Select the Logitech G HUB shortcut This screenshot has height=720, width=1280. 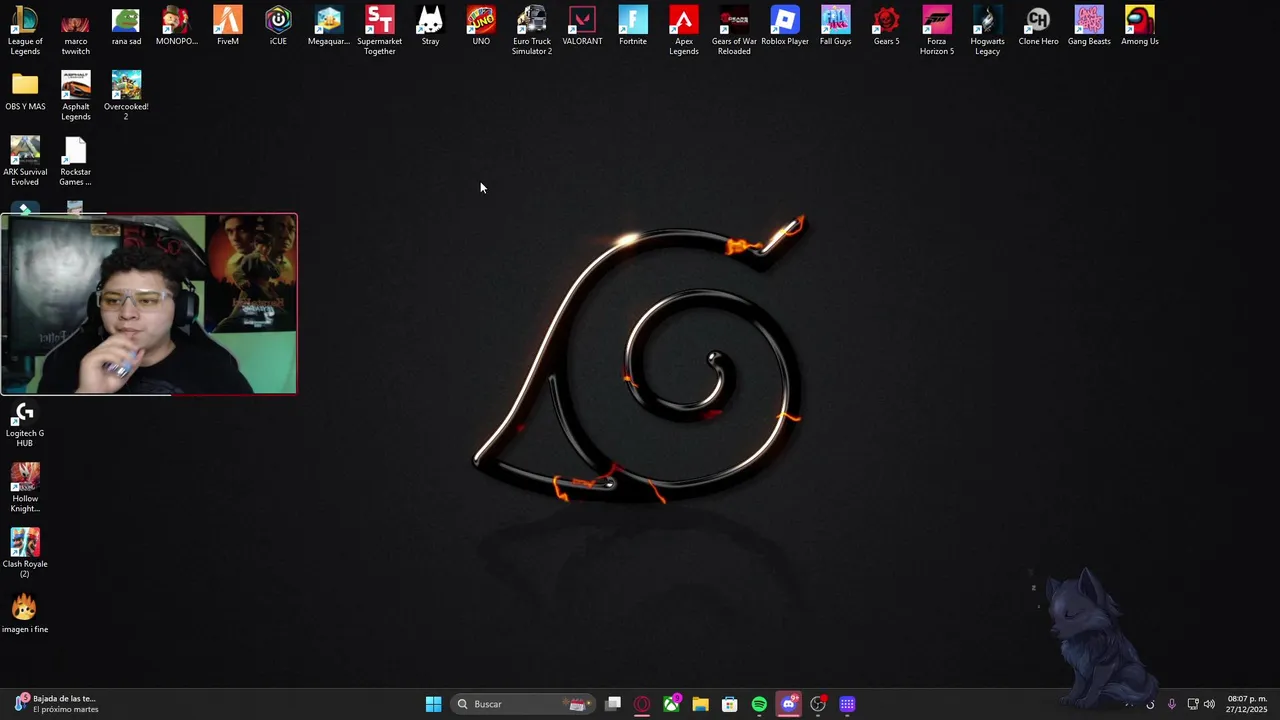[25, 425]
